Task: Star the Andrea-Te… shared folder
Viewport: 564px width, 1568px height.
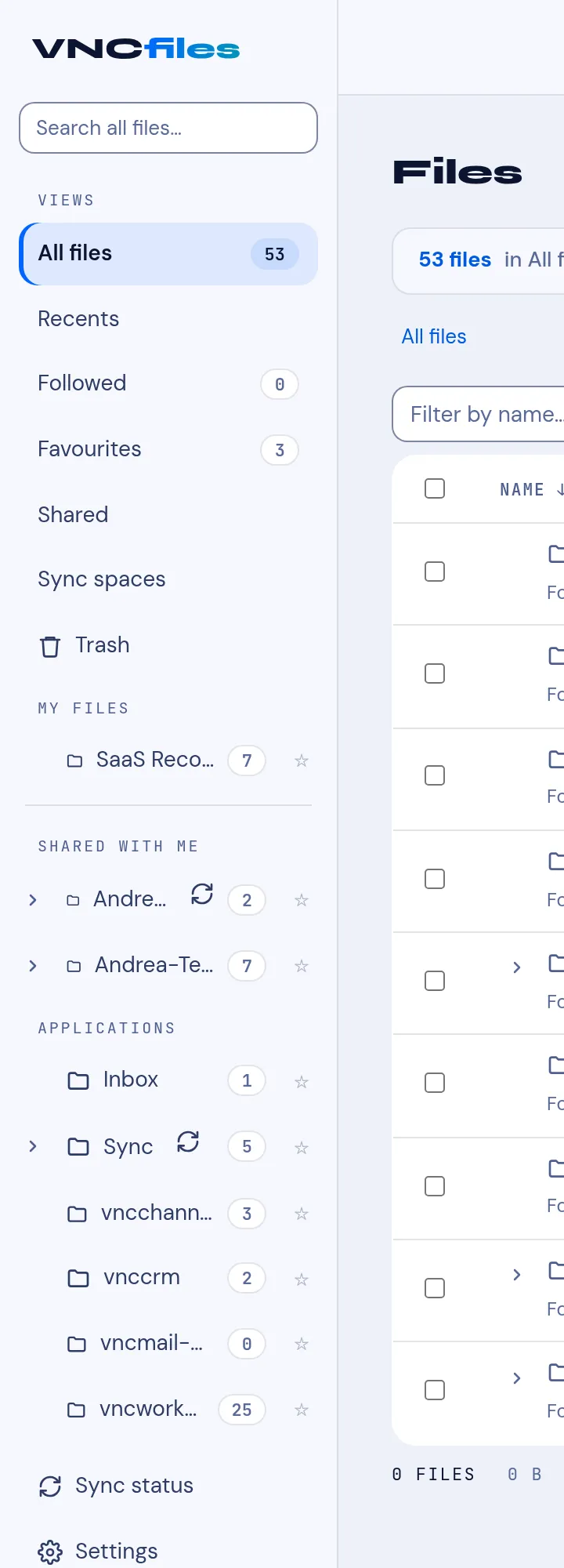Action: tap(301, 966)
